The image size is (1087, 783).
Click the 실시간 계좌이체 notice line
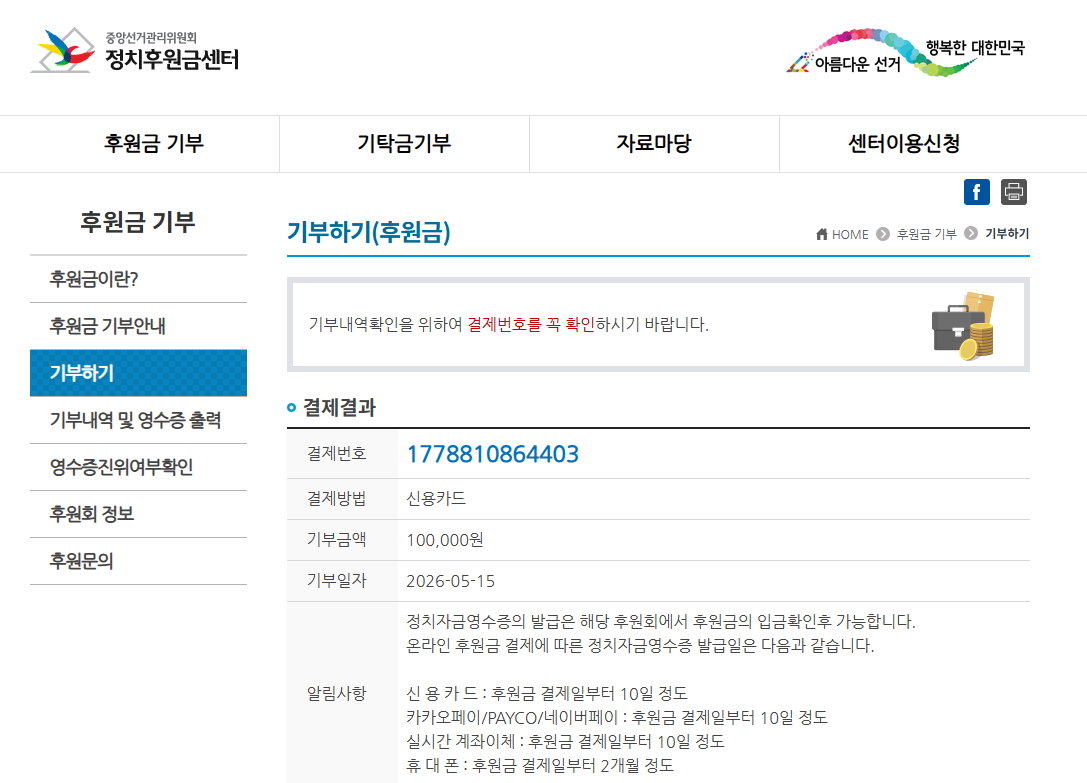(565, 741)
